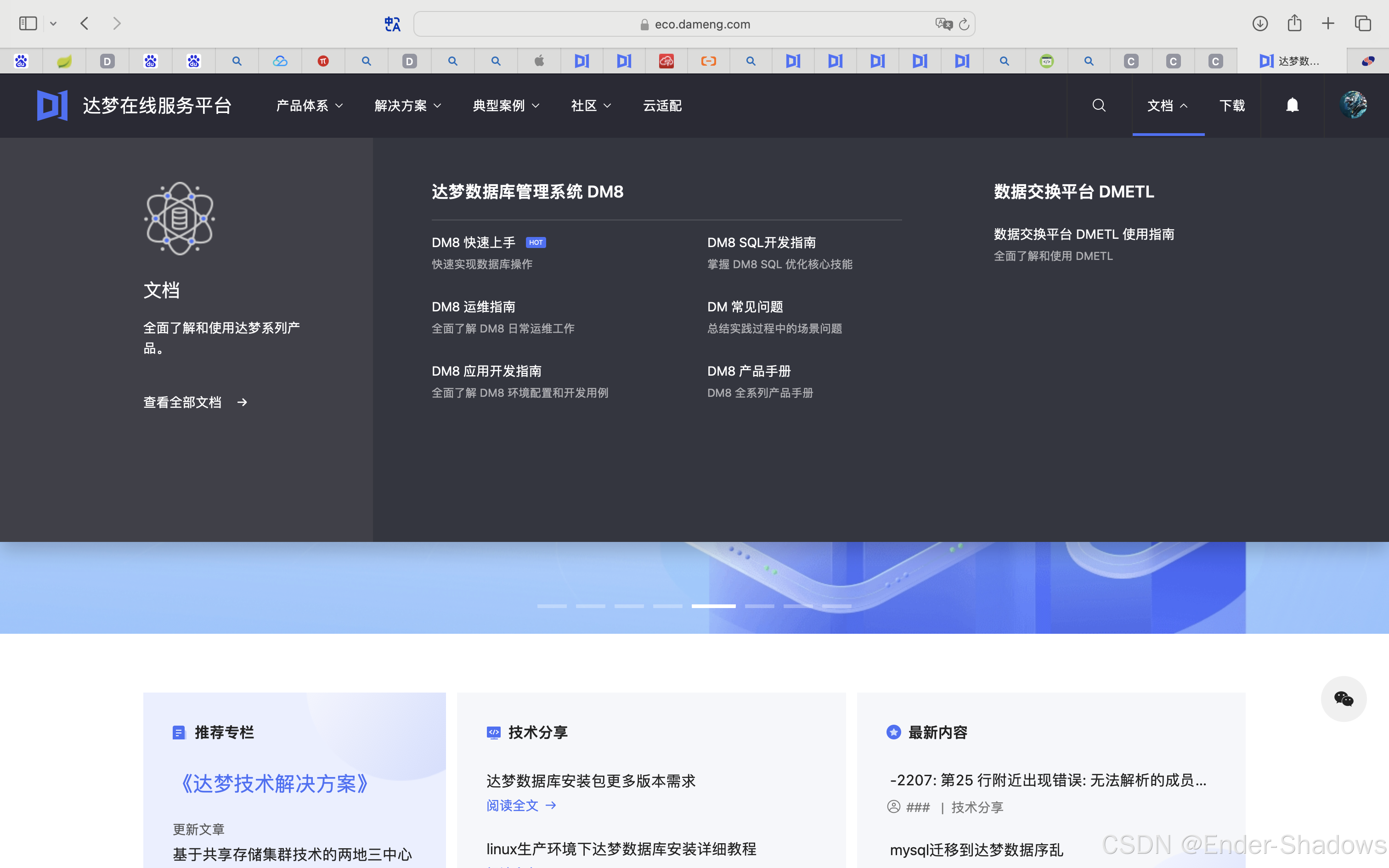
Task: Click the translate icon inside the address bar
Action: coord(943,24)
